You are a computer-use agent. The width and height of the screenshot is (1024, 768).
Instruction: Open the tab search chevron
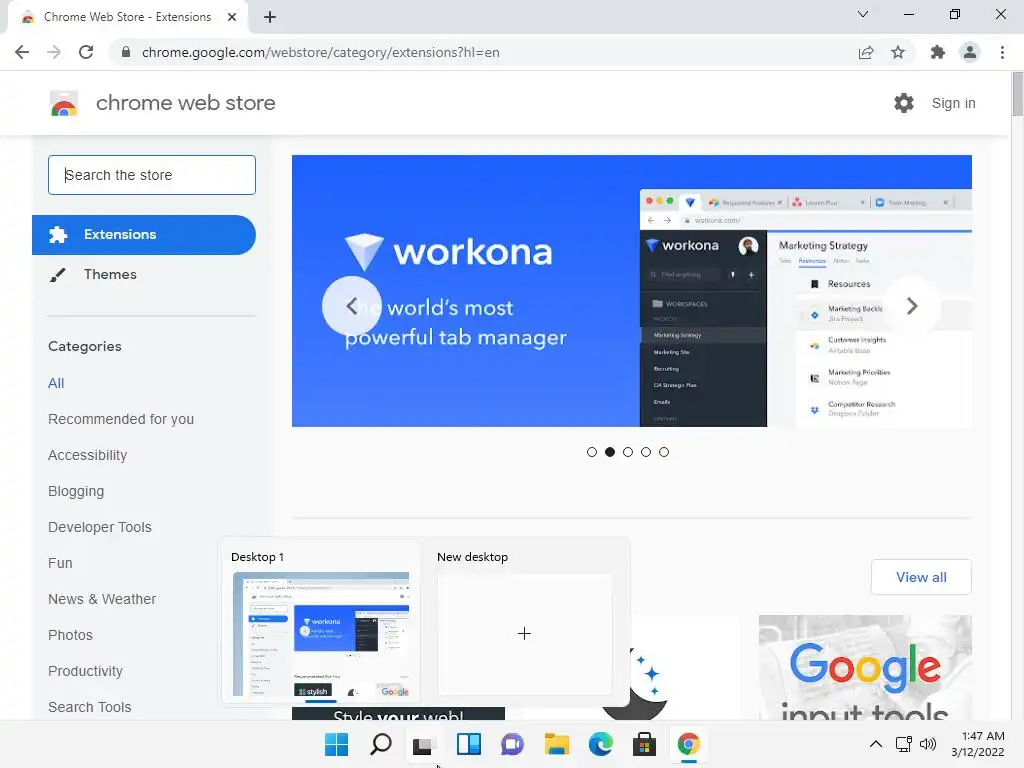(x=863, y=14)
